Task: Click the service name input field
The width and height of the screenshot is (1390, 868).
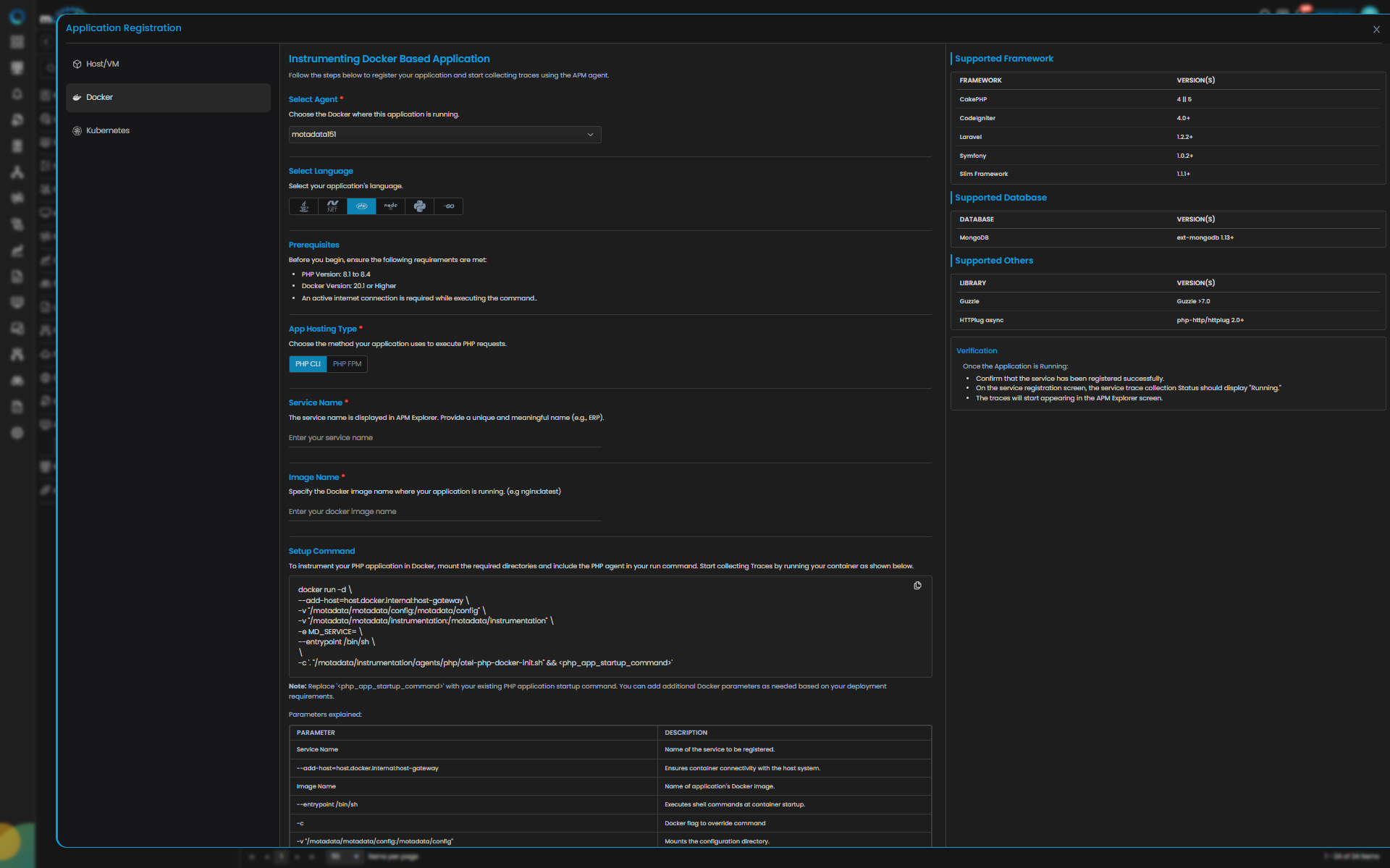Action: click(x=445, y=438)
